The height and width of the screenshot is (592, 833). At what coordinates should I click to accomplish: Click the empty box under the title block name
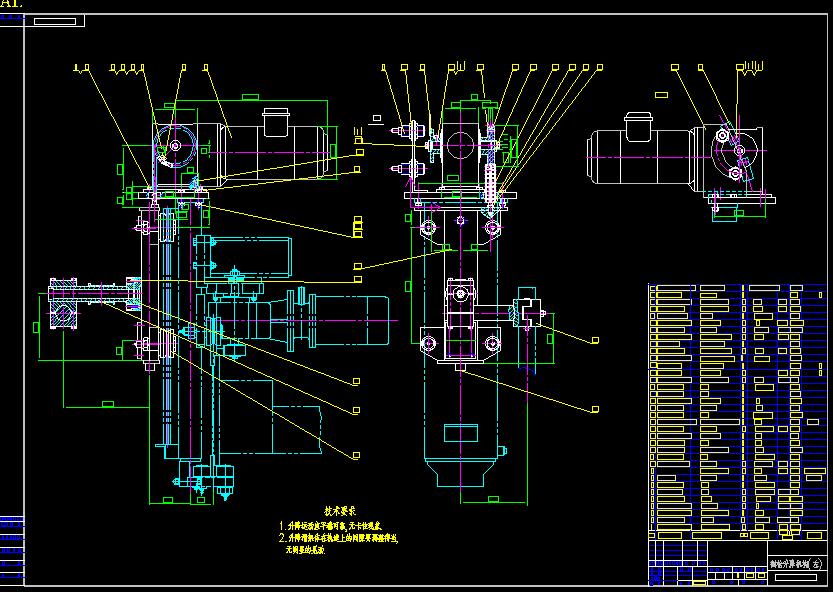(796, 577)
